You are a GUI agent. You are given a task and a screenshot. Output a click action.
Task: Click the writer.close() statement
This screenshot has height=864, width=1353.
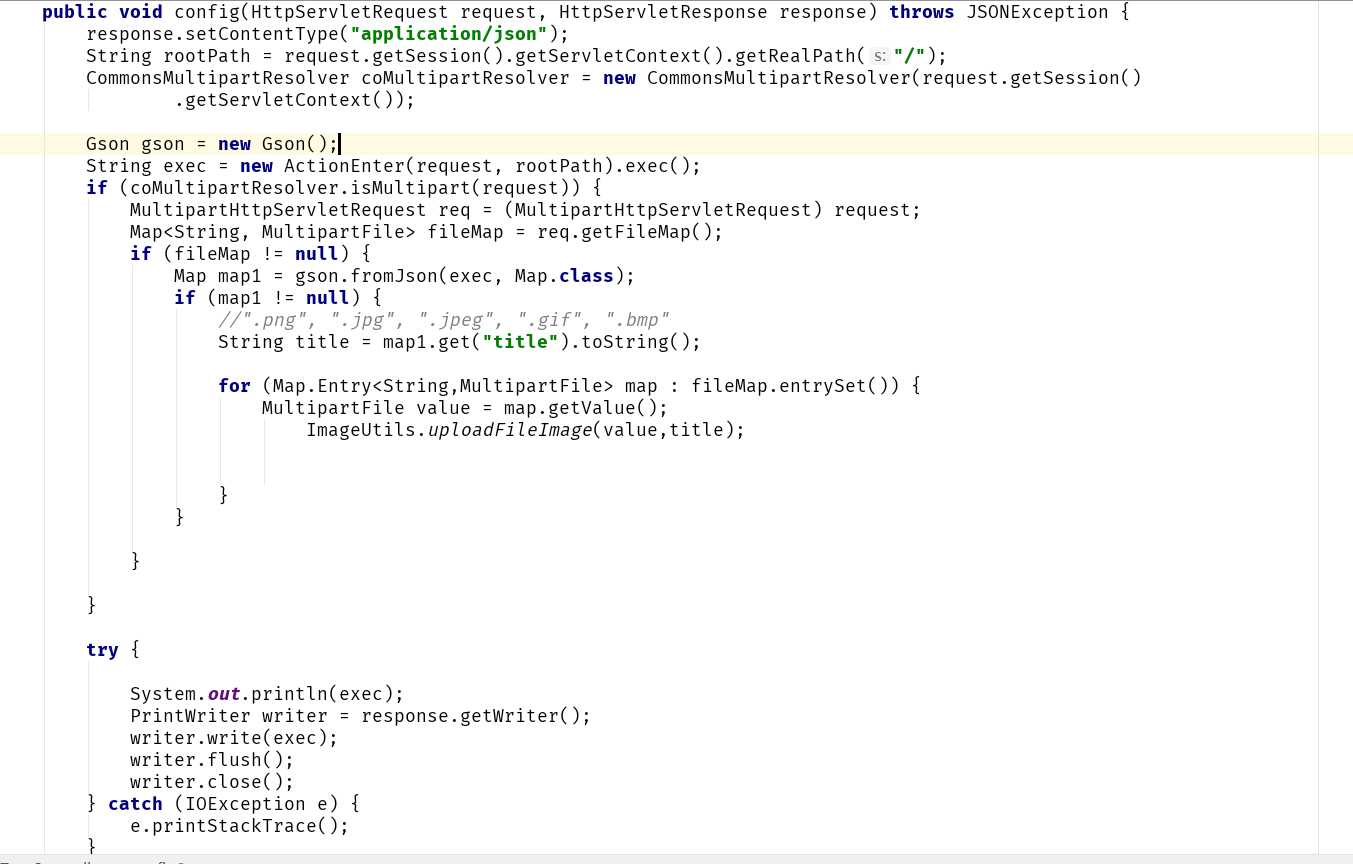[212, 782]
